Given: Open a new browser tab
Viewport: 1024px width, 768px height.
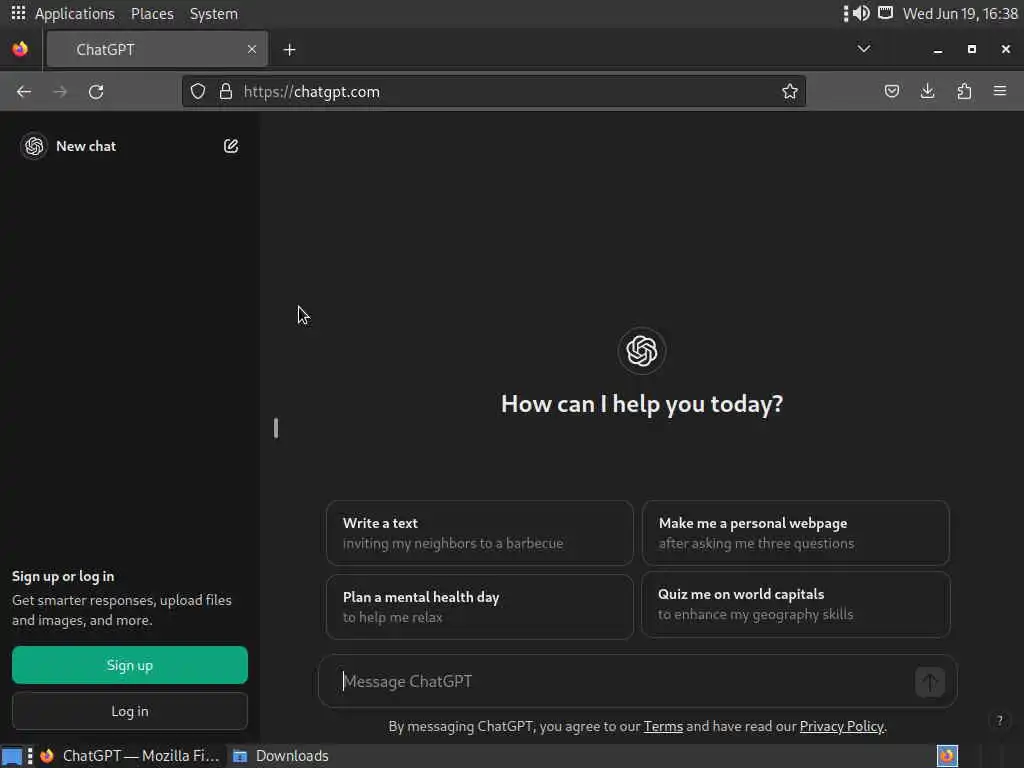Looking at the screenshot, I should pyautogui.click(x=289, y=50).
